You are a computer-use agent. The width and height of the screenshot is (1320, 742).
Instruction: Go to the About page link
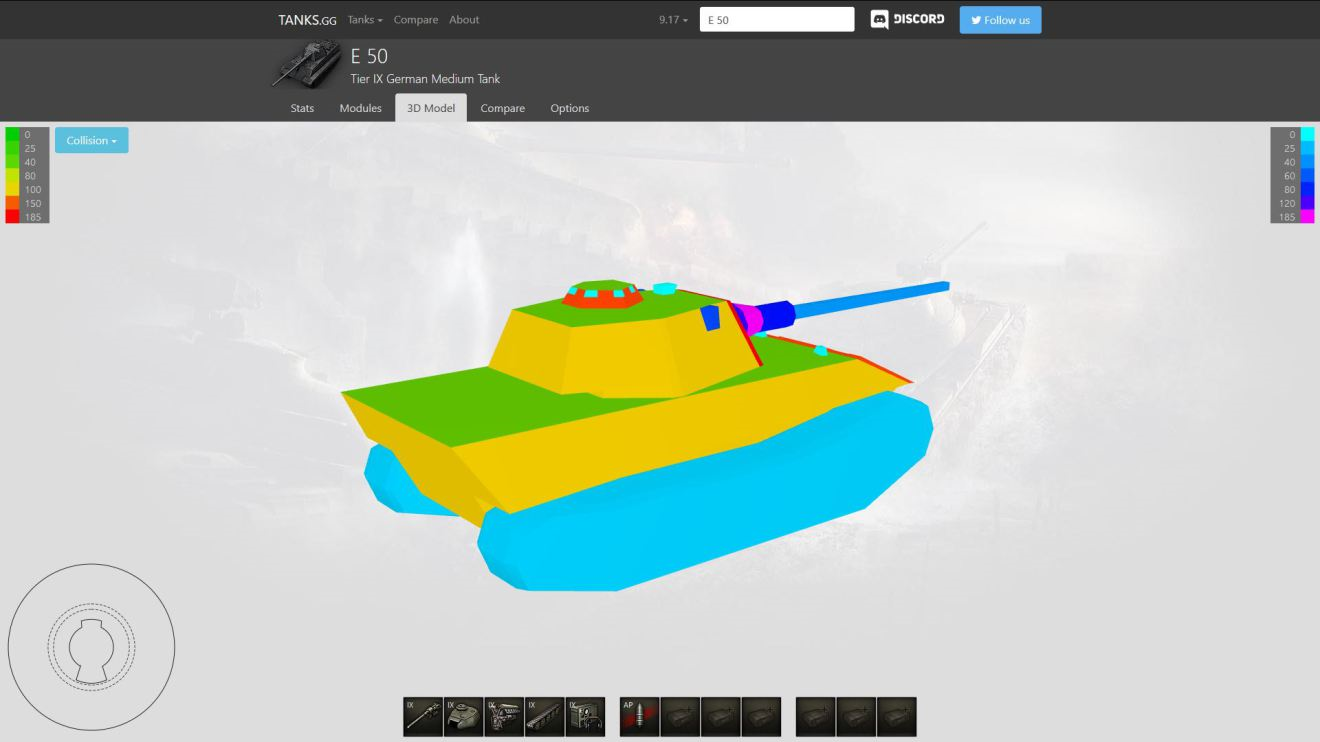(x=464, y=20)
